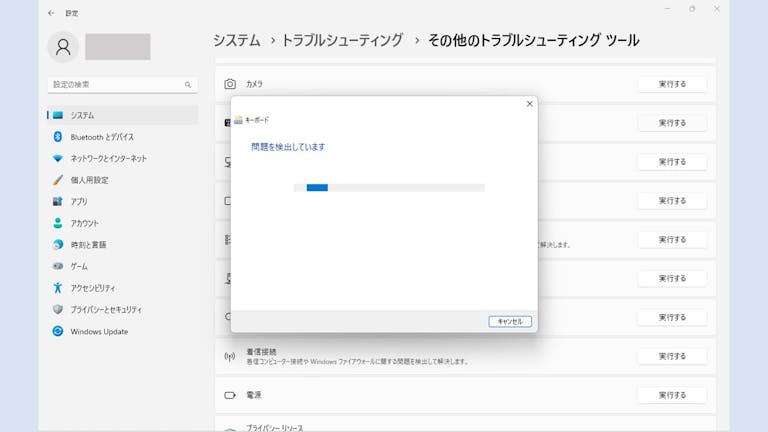Click the detection progress bar
This screenshot has width=768, height=432.
(x=389, y=188)
